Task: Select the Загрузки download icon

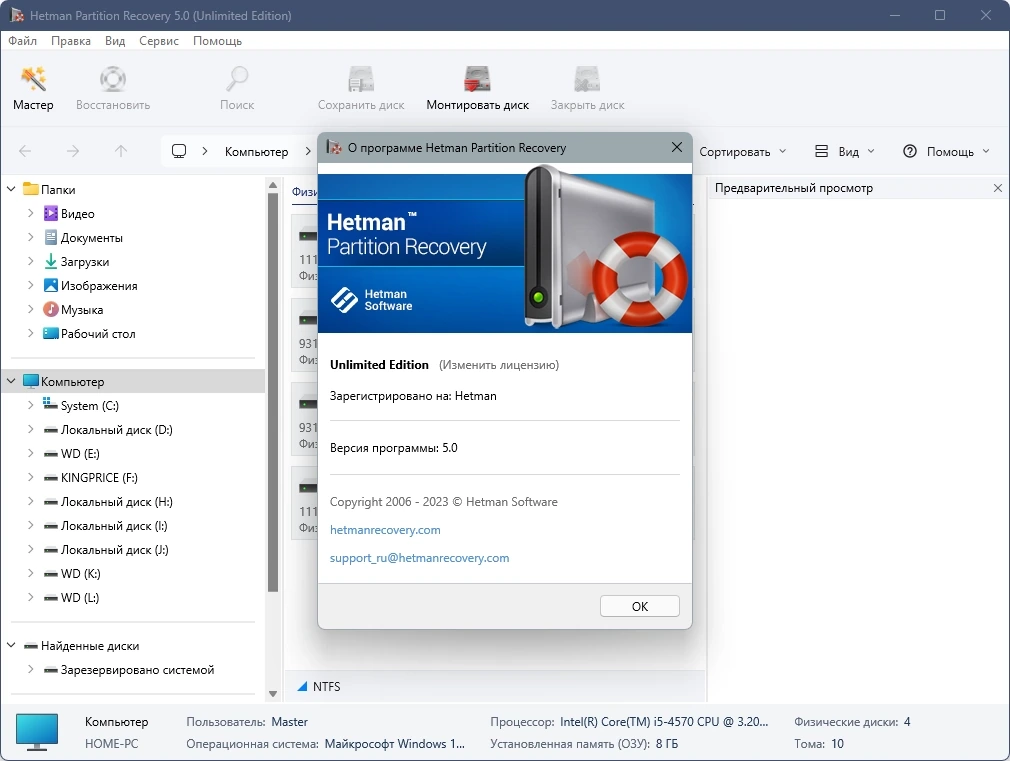Action: click(x=50, y=261)
